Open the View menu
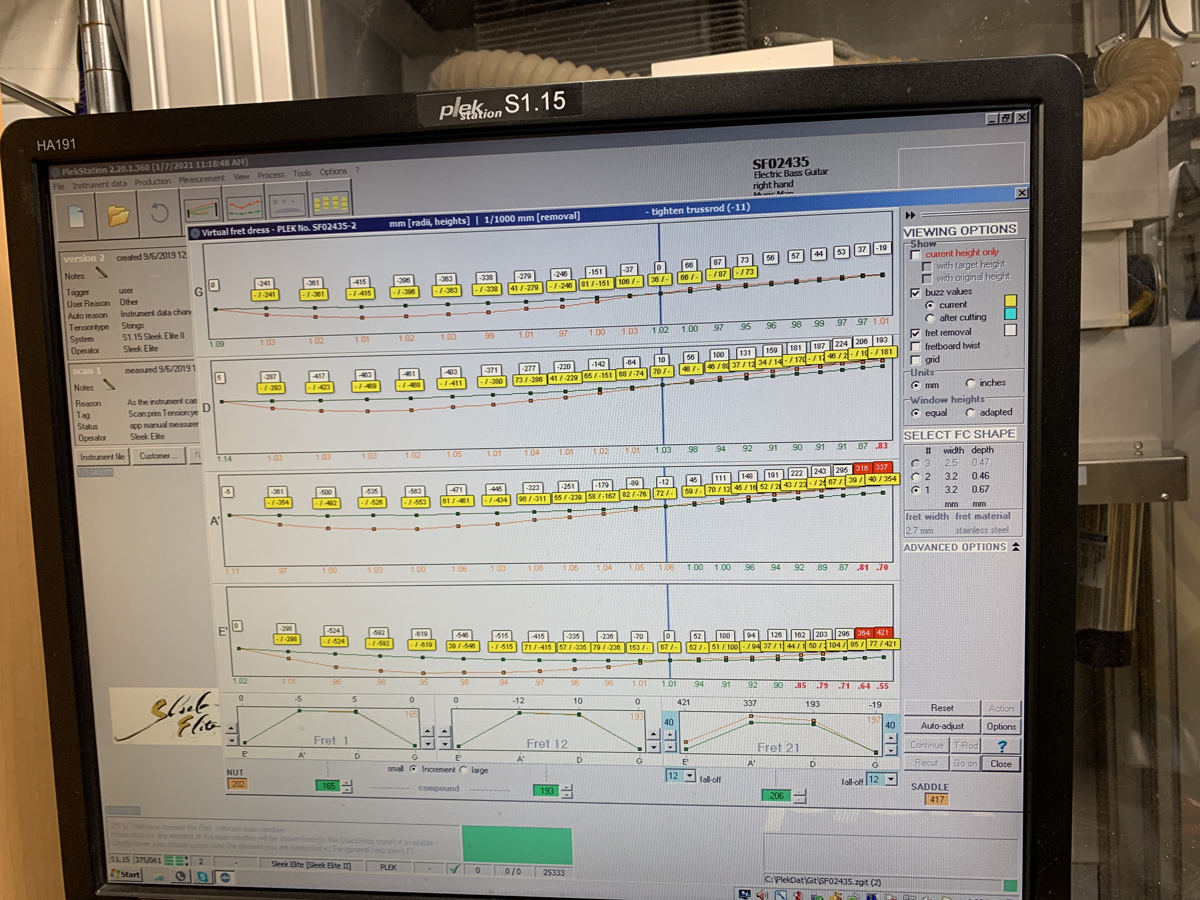 [x=242, y=177]
